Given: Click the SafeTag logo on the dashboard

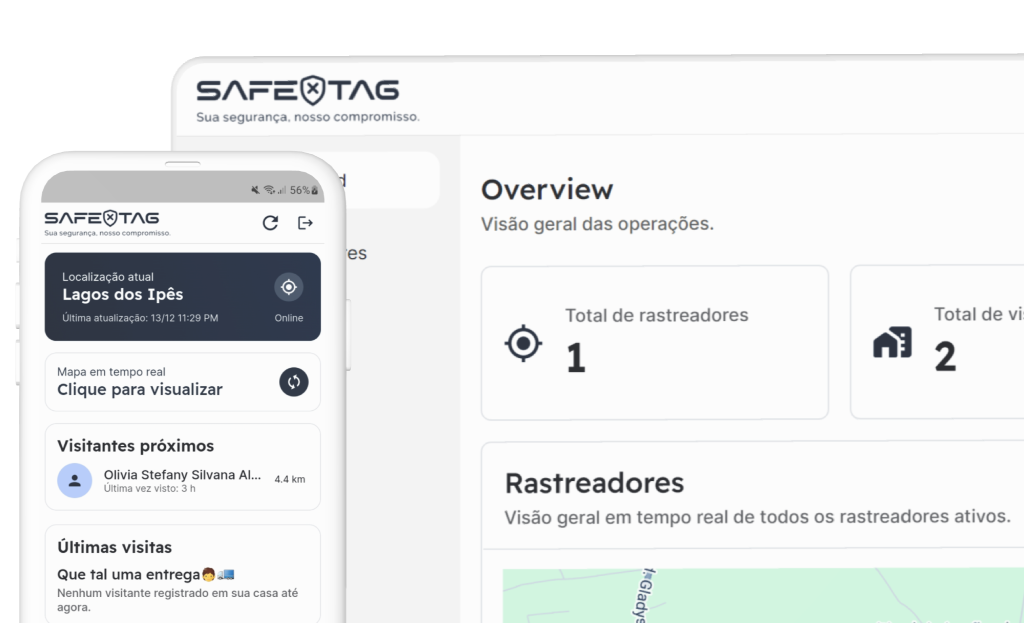Looking at the screenshot, I should pyautogui.click(x=298, y=90).
